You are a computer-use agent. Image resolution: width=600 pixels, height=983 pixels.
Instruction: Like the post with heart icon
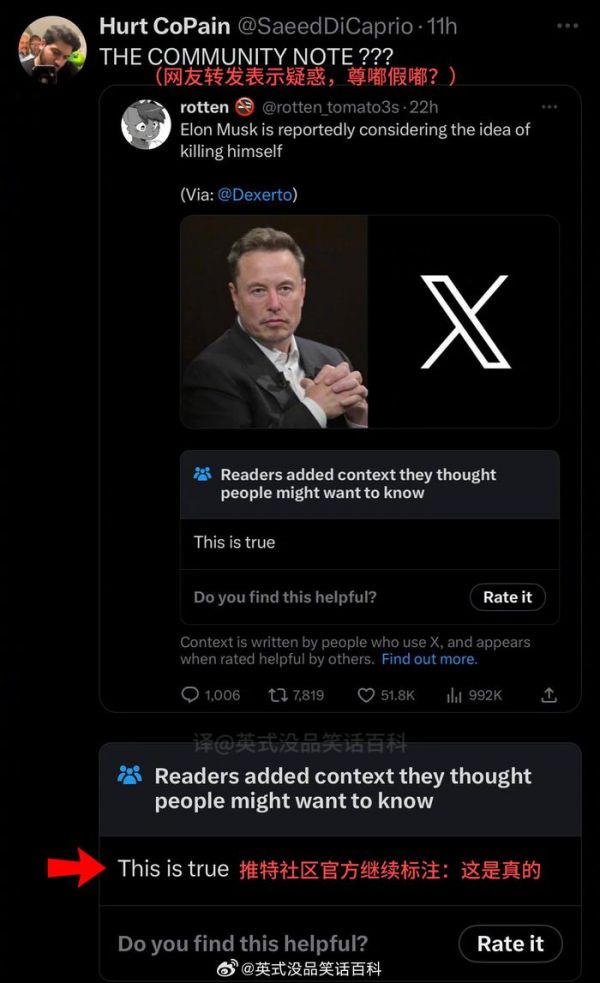(x=366, y=695)
